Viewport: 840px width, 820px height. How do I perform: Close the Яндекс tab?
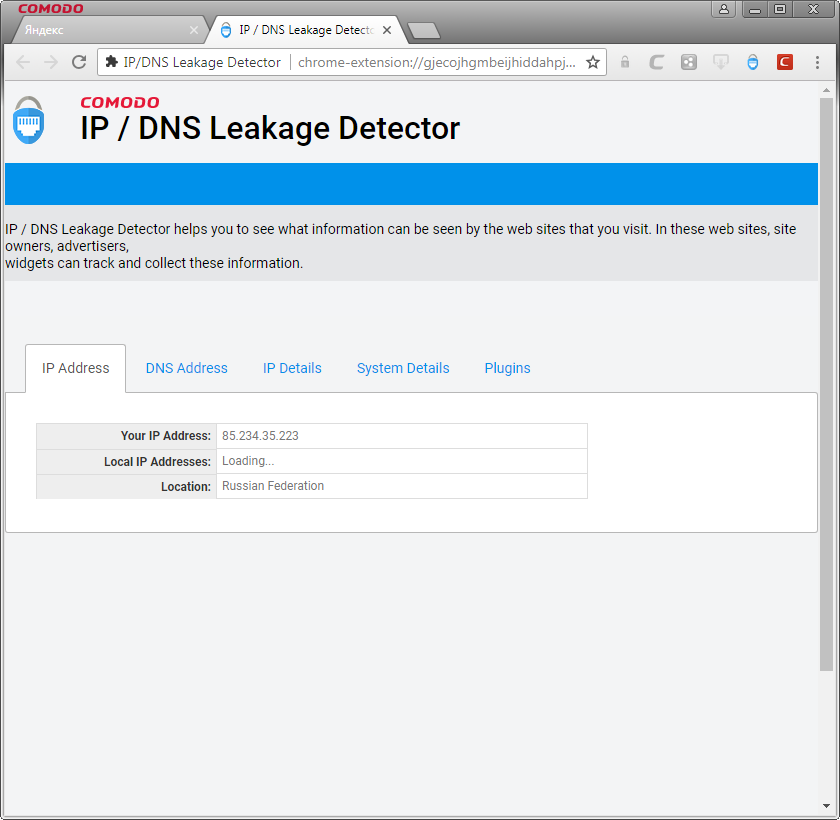click(x=194, y=30)
